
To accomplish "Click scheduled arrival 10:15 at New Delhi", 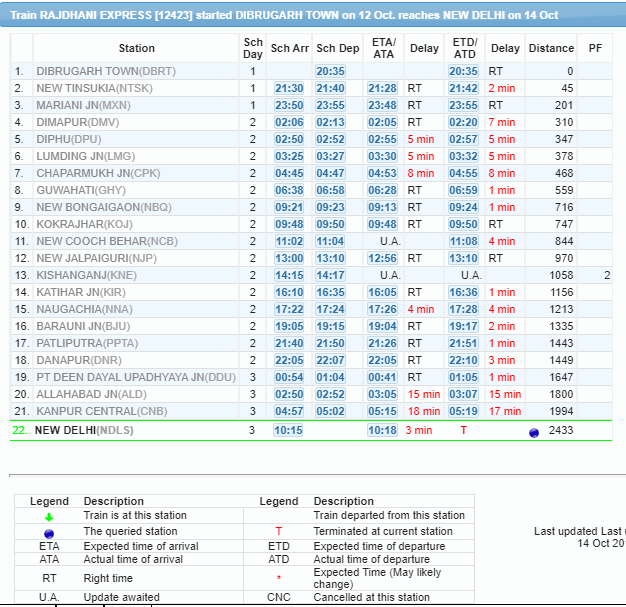I will (x=288, y=430).
